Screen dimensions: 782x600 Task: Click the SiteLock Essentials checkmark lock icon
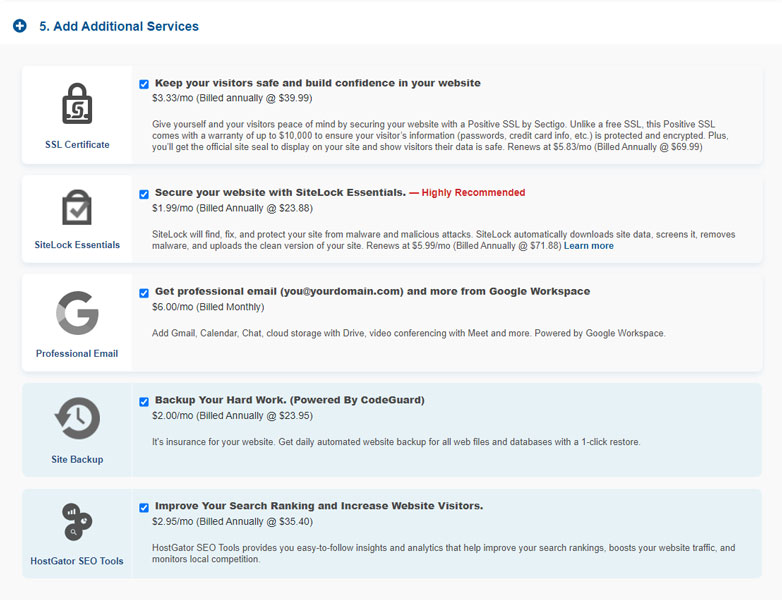click(x=77, y=207)
